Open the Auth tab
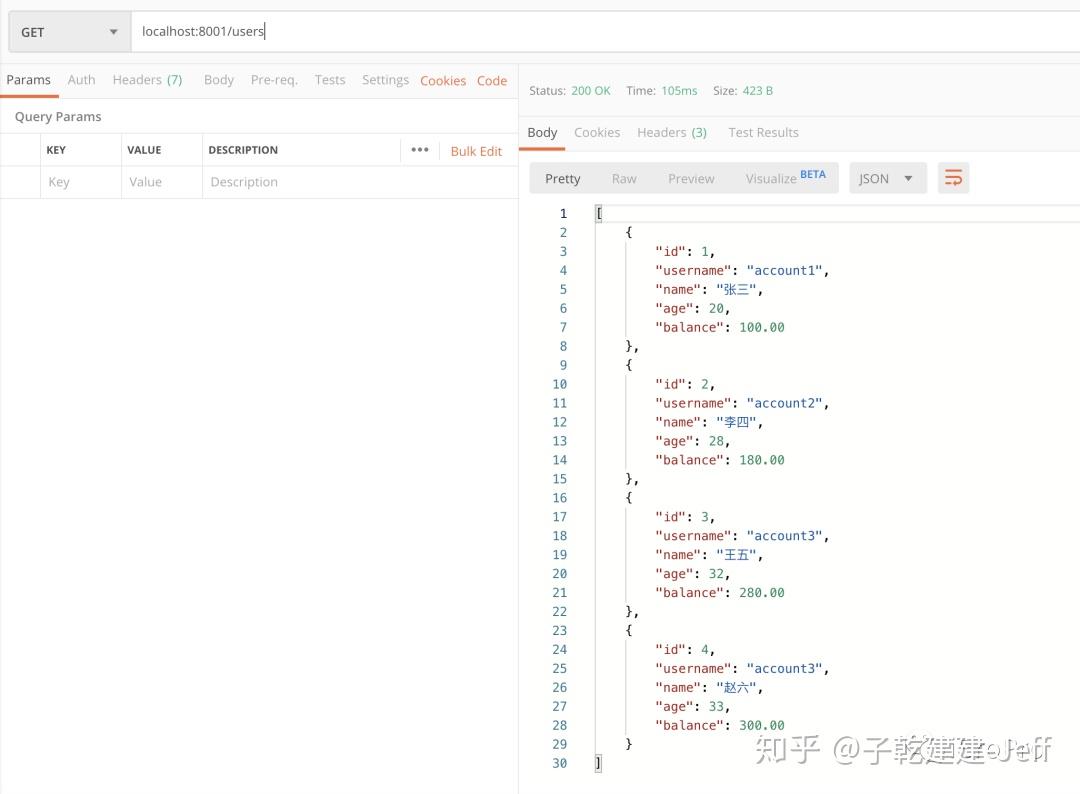This screenshot has width=1080, height=794. [81, 79]
